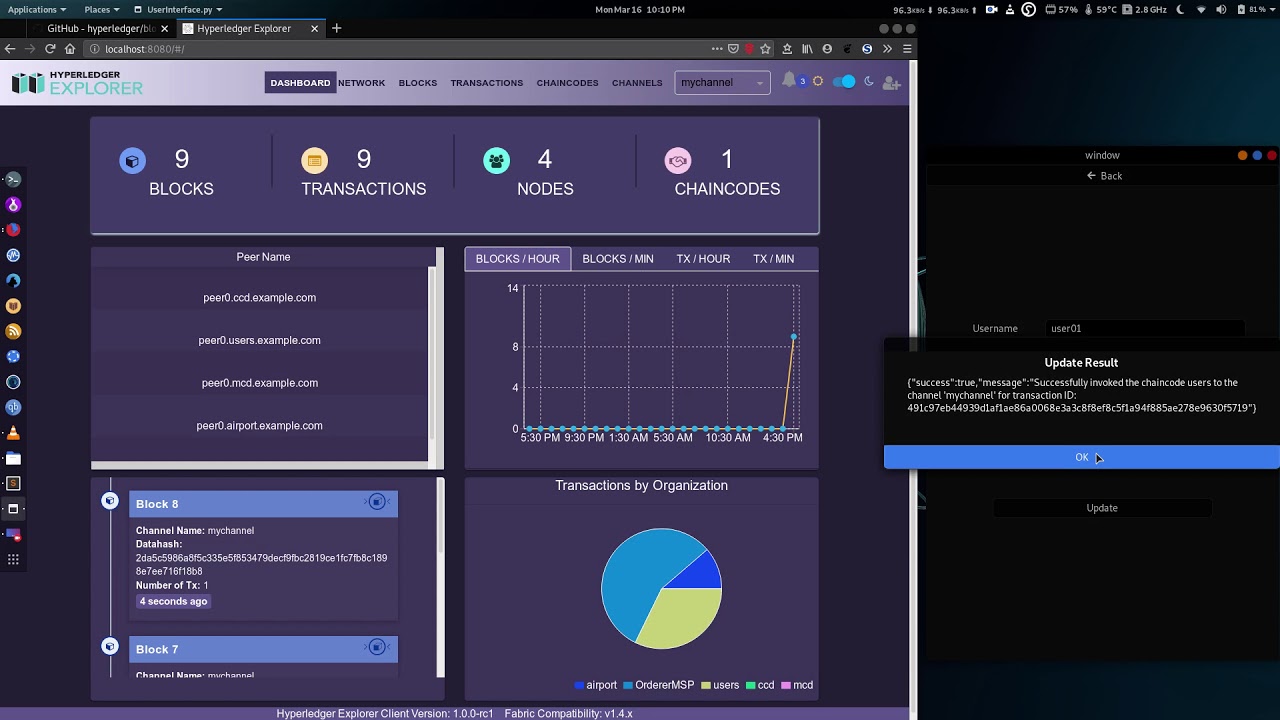Click peer0.users.example.com row
The height and width of the screenshot is (720, 1280).
[x=260, y=340]
